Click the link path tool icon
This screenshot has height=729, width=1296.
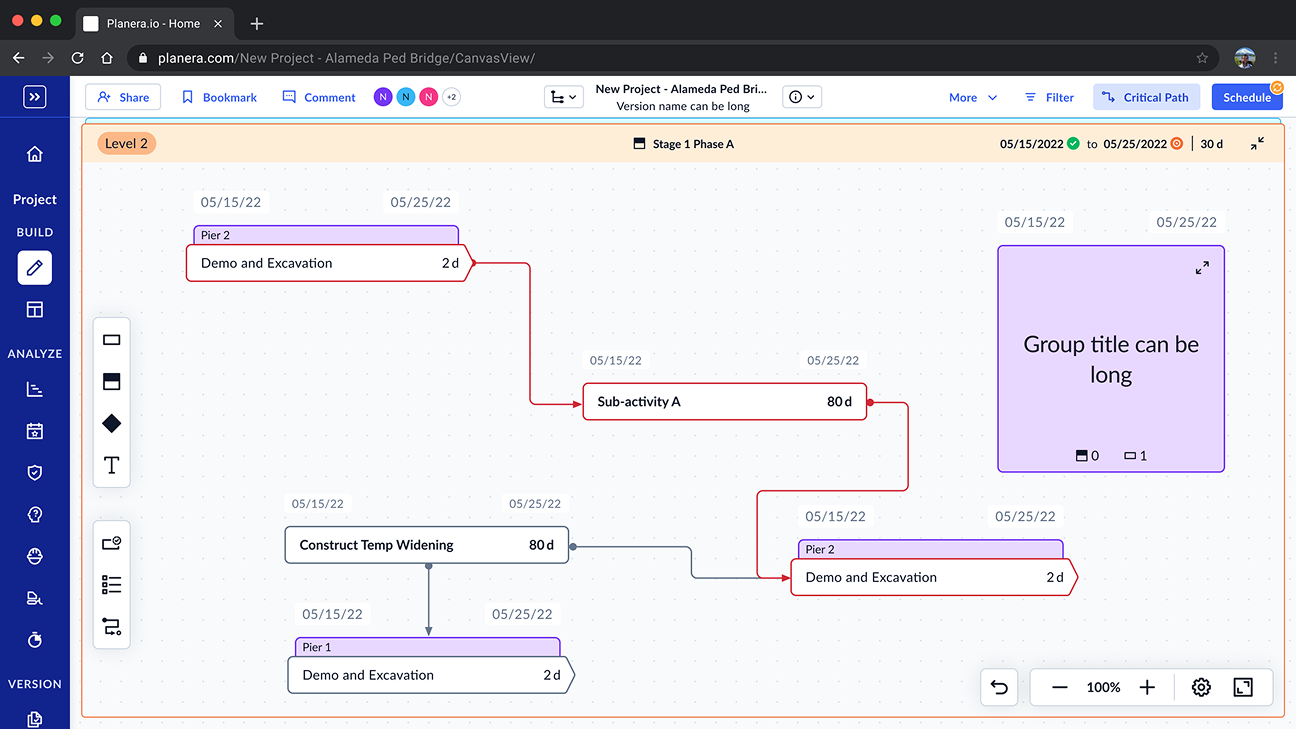(112, 627)
